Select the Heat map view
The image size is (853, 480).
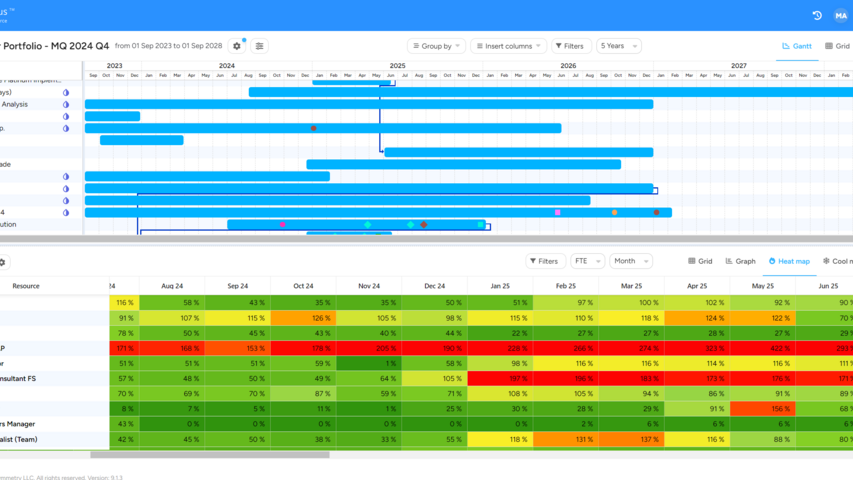pos(789,261)
